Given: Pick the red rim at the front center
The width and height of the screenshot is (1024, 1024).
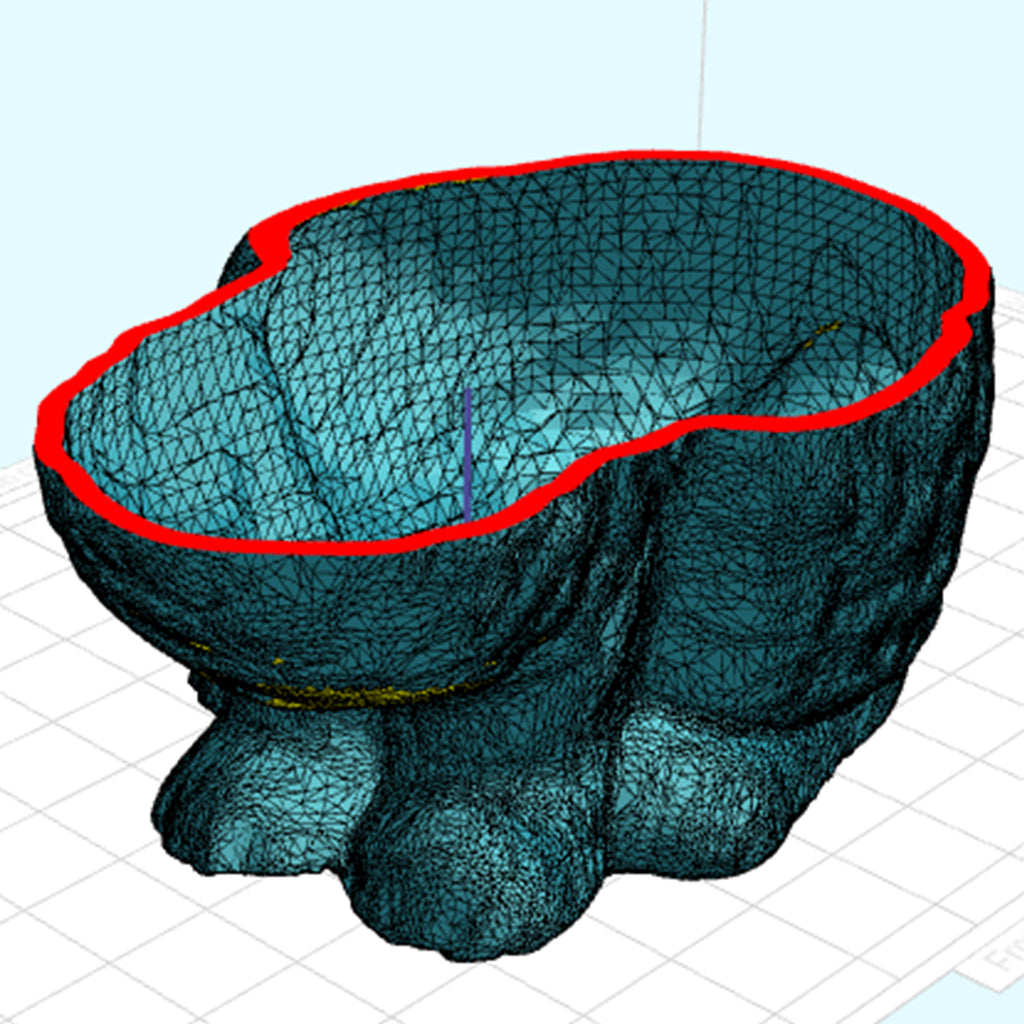Looking at the screenshot, I should pyautogui.click(x=400, y=543).
